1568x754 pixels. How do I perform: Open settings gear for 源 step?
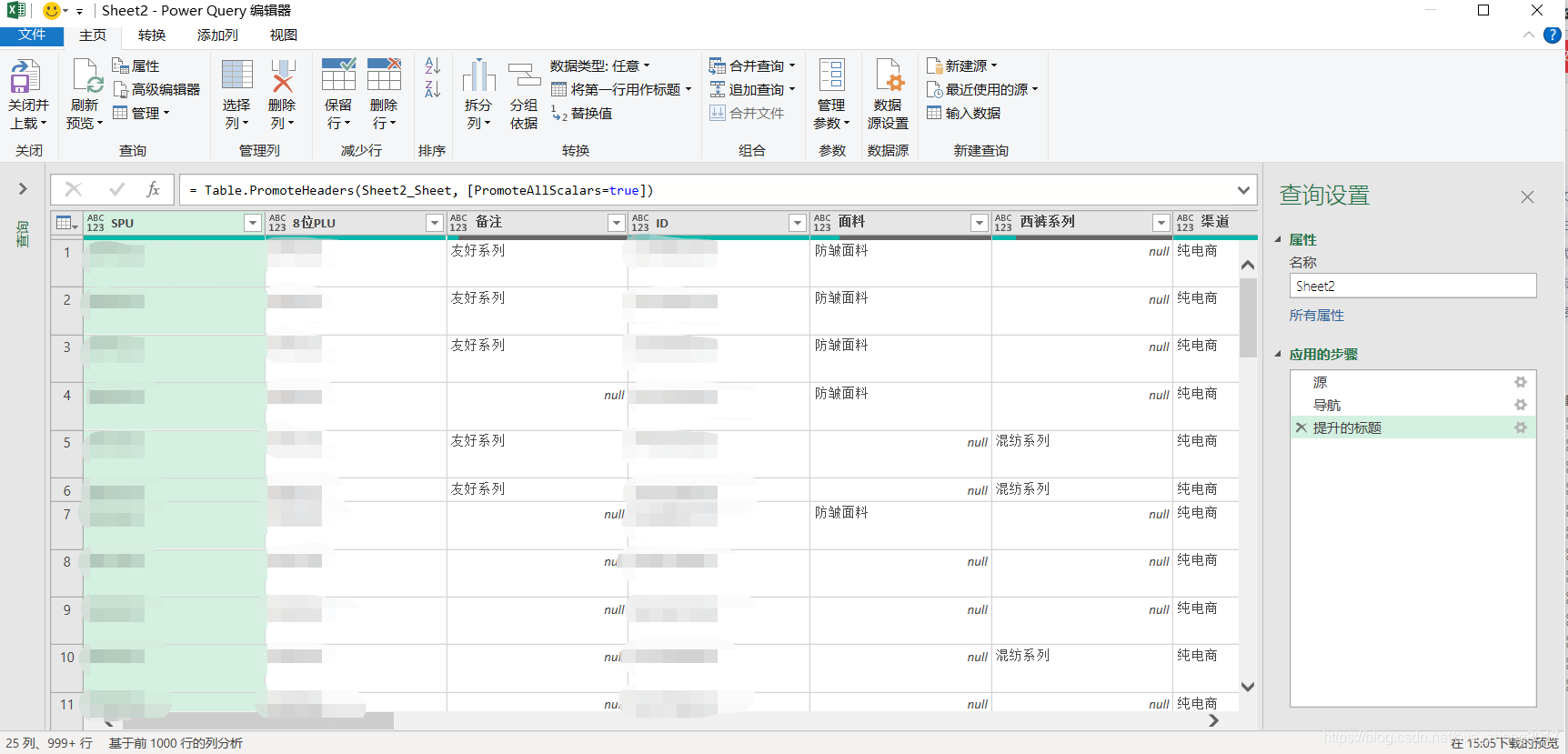pos(1520,382)
